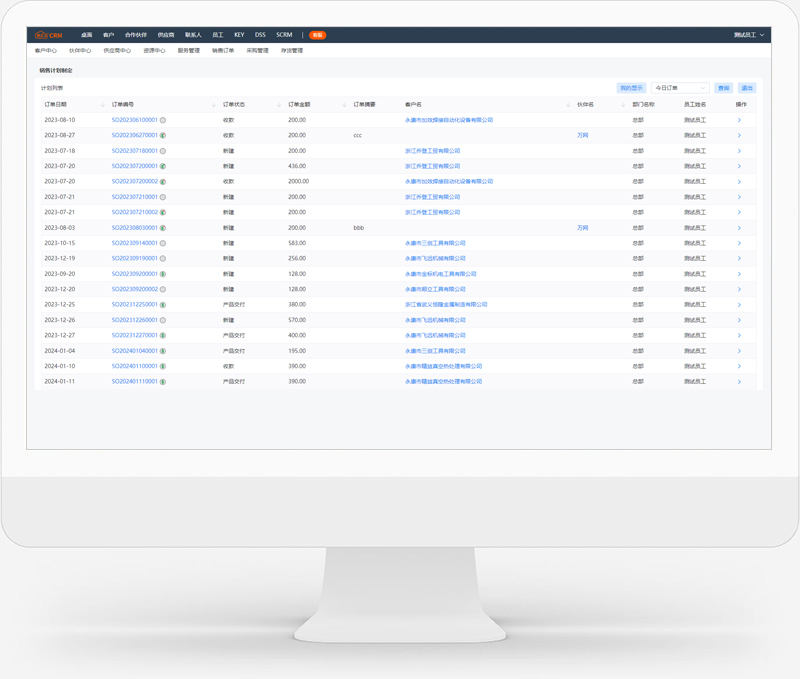Click the 查询 button
The image size is (800, 679).
pyautogui.click(x=723, y=88)
